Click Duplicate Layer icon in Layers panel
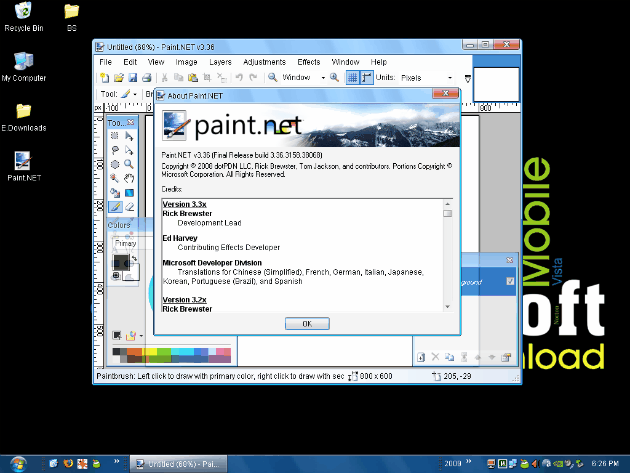The image size is (630, 473). [x=450, y=357]
